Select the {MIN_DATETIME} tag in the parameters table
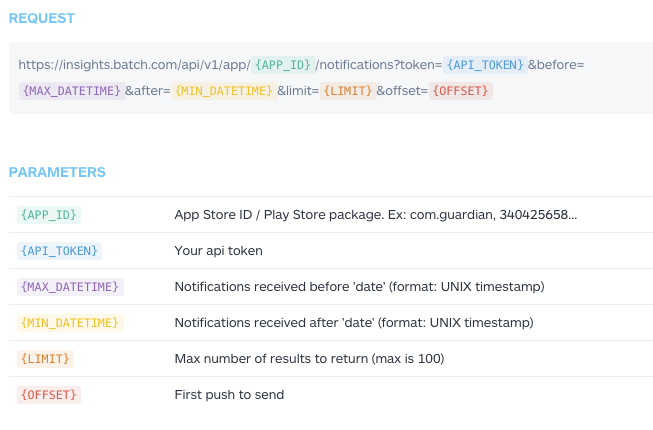 point(70,323)
